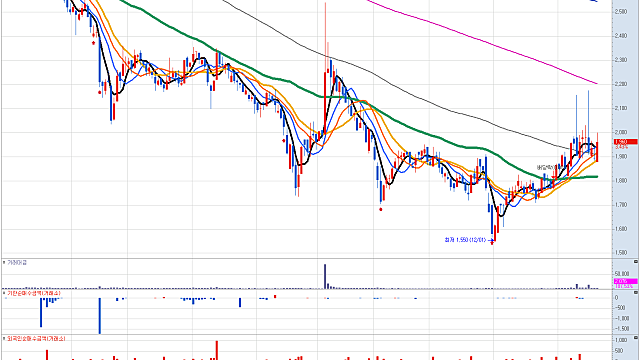The width and height of the screenshot is (640, 360).
Task: Click the magenta value tag on the volume axis
Action: [x=626, y=281]
